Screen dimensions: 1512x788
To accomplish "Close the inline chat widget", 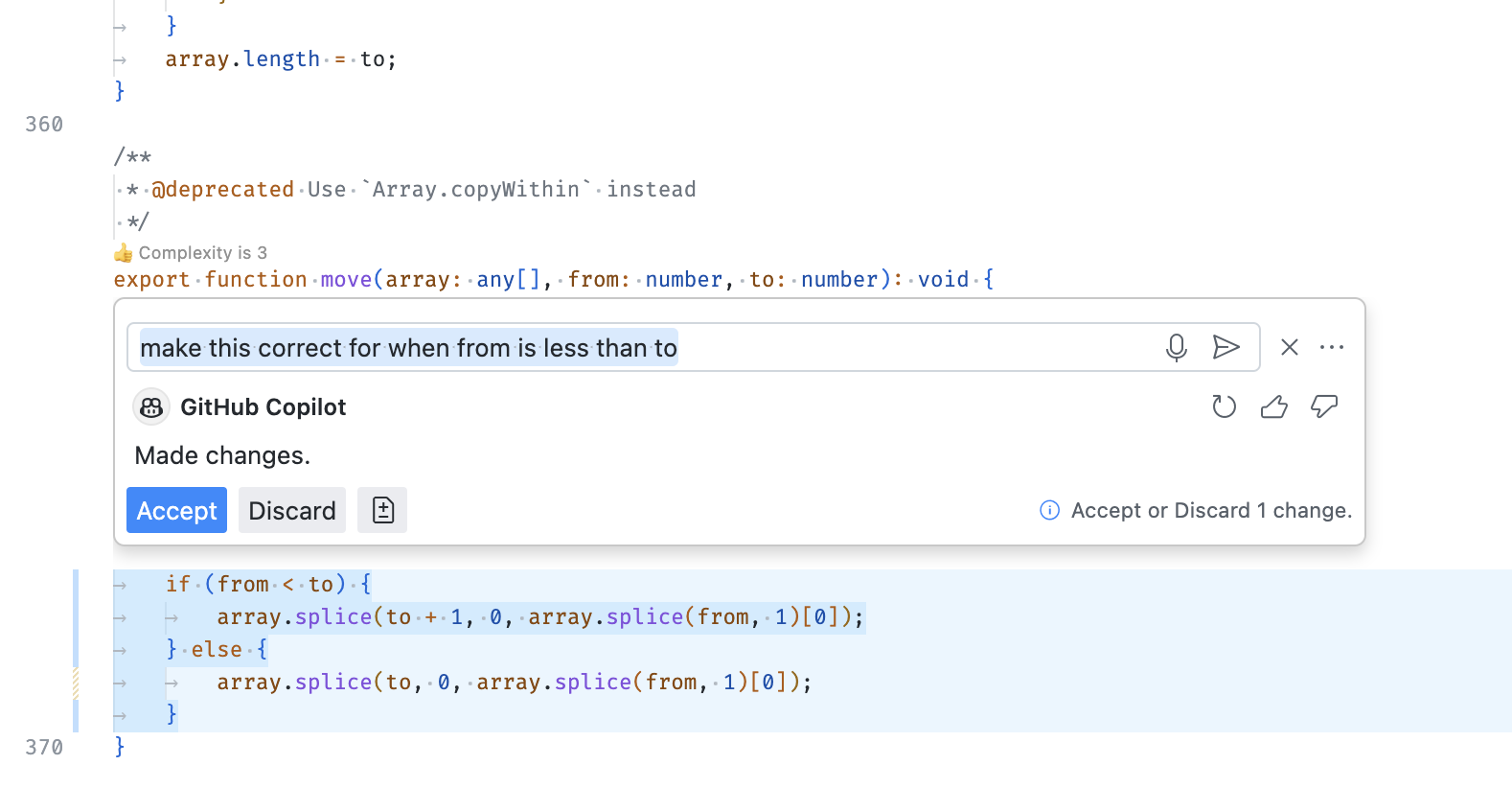I will coord(1290,347).
